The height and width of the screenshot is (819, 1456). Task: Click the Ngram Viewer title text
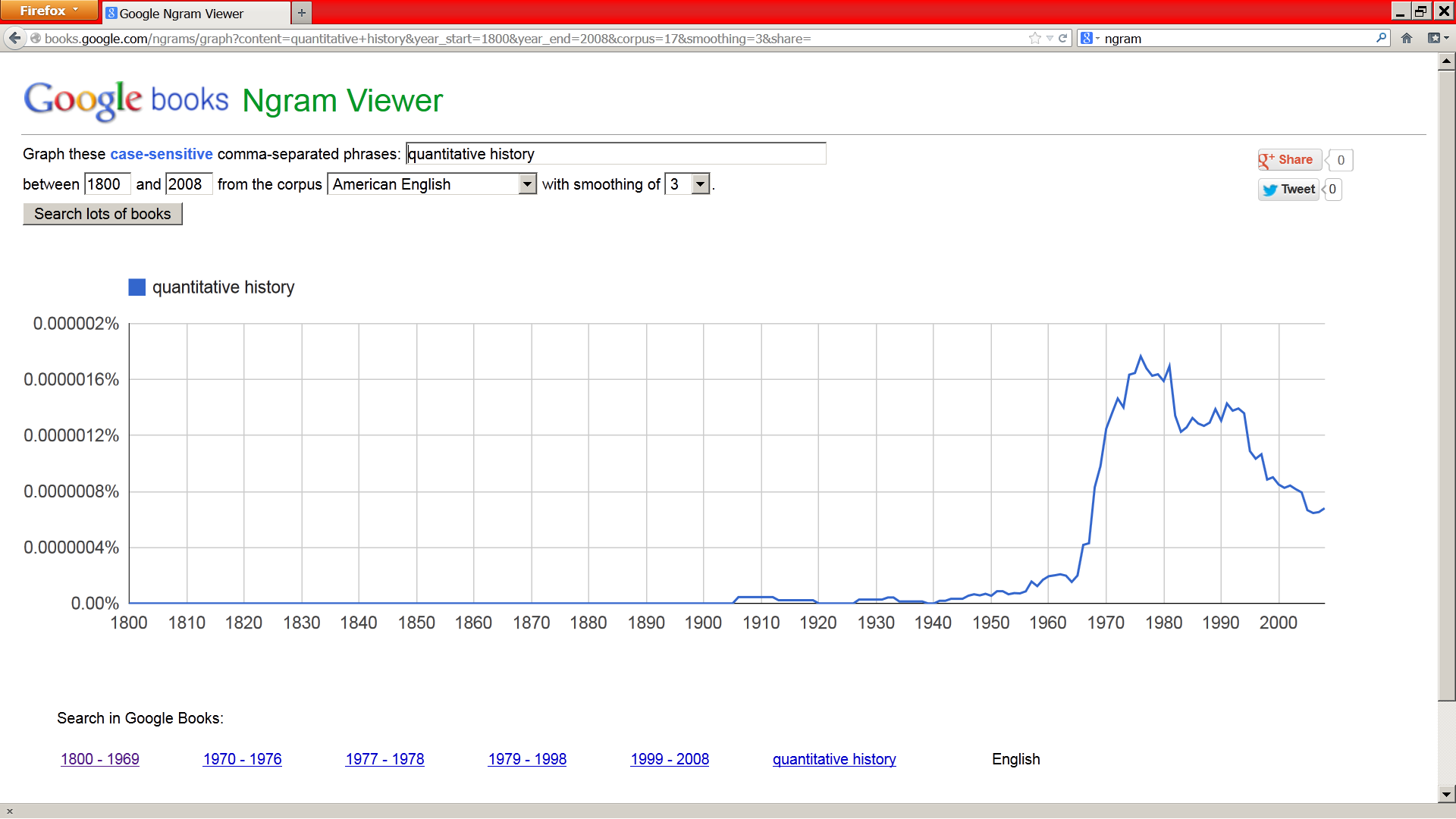click(343, 101)
